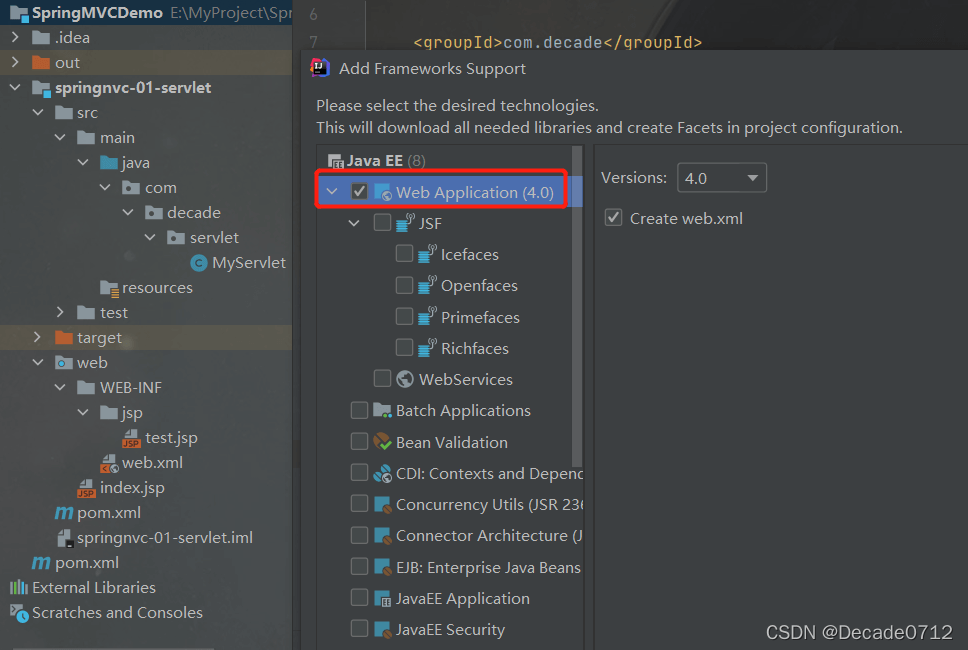Screen dimensions: 968x650
Task: Click the Batch Applications folder icon
Action: tap(383, 410)
